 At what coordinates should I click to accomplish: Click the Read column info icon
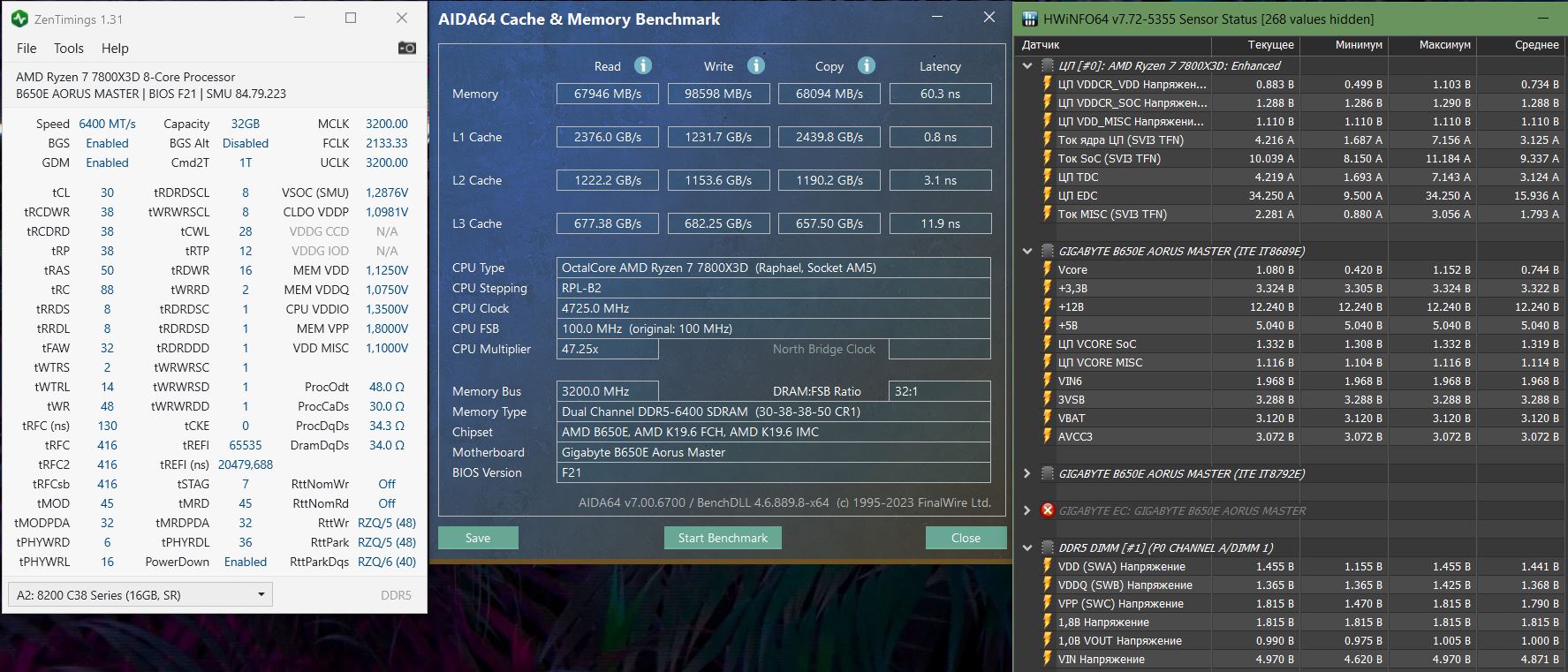pyautogui.click(x=643, y=65)
